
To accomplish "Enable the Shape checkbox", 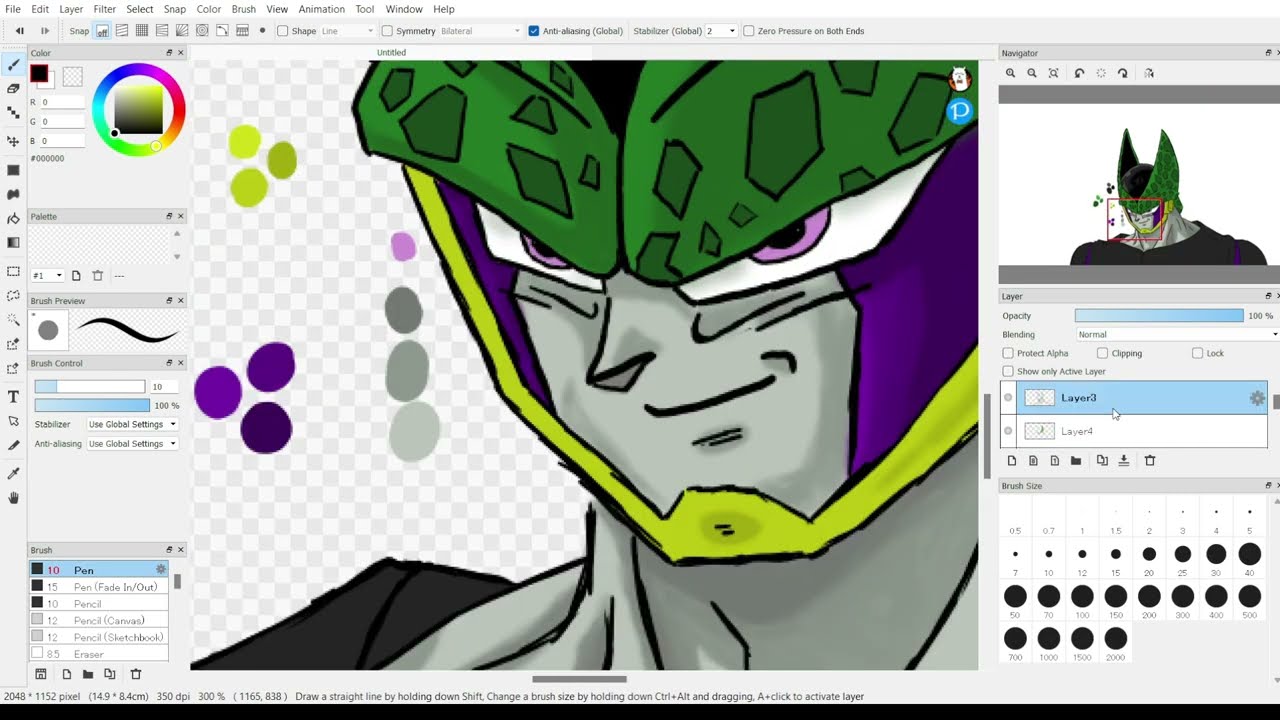I will click(283, 31).
